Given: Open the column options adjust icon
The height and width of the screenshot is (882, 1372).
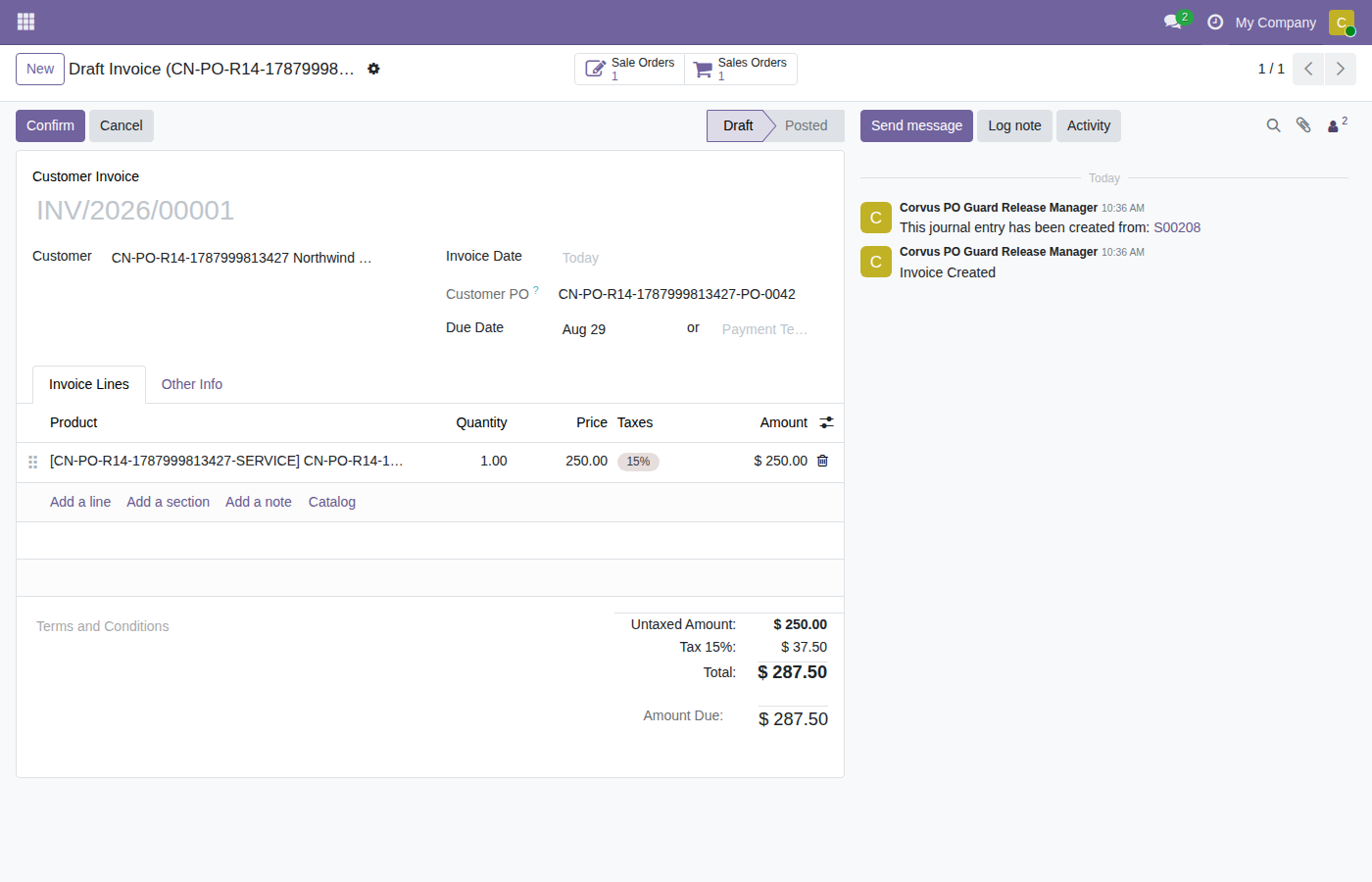Looking at the screenshot, I should 826,422.
